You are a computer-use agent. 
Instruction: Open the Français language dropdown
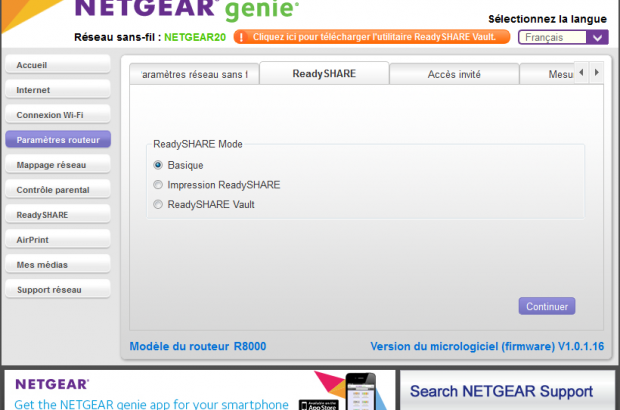(563, 37)
